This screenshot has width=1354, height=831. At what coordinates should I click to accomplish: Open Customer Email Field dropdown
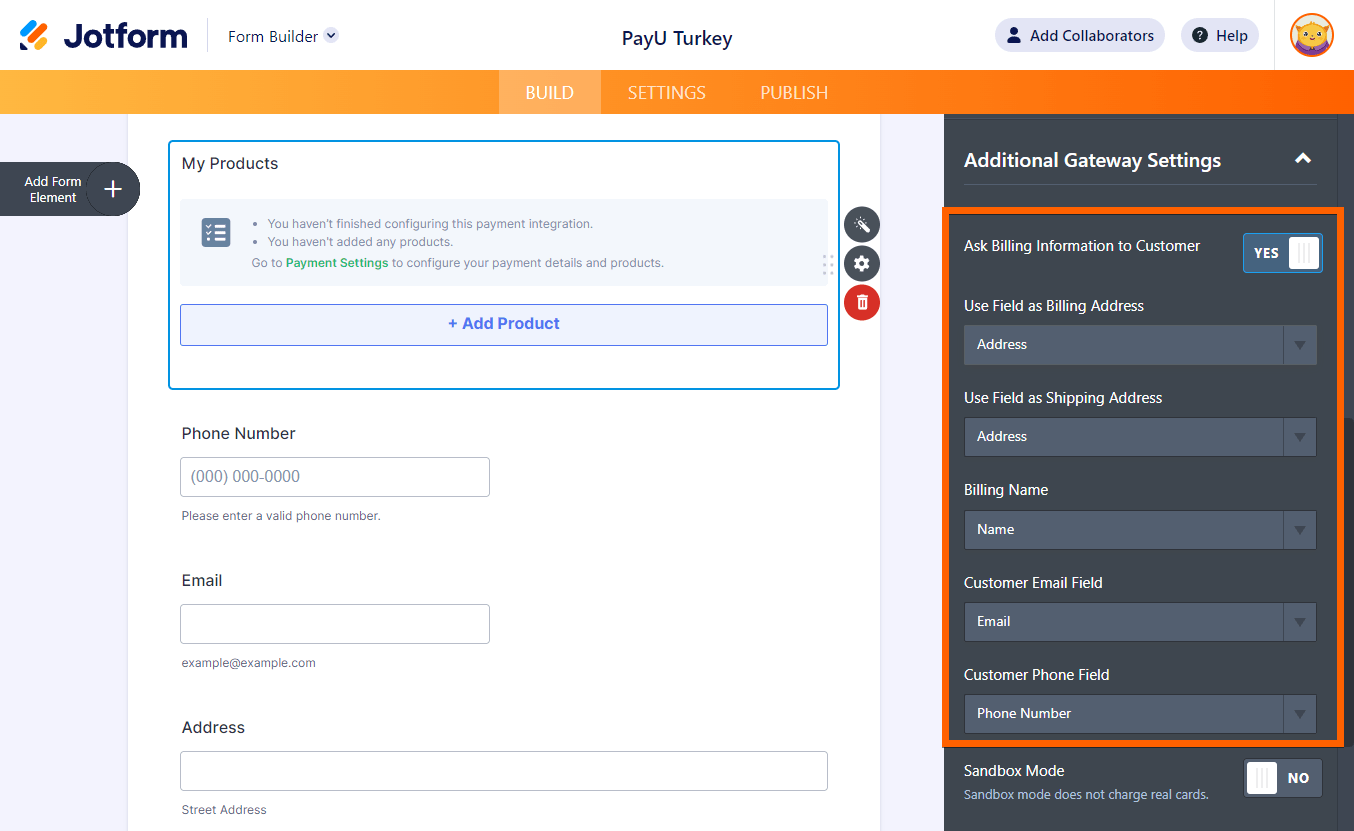1140,622
